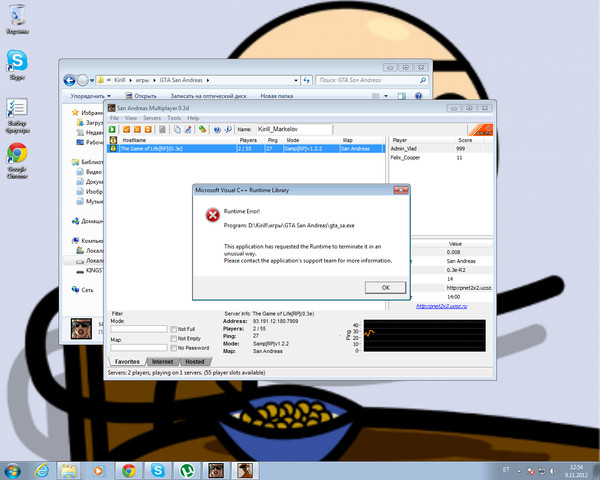Click the Windows Media Player taskbar icon
Image resolution: width=600 pixels, height=480 pixels.
[x=98, y=470]
